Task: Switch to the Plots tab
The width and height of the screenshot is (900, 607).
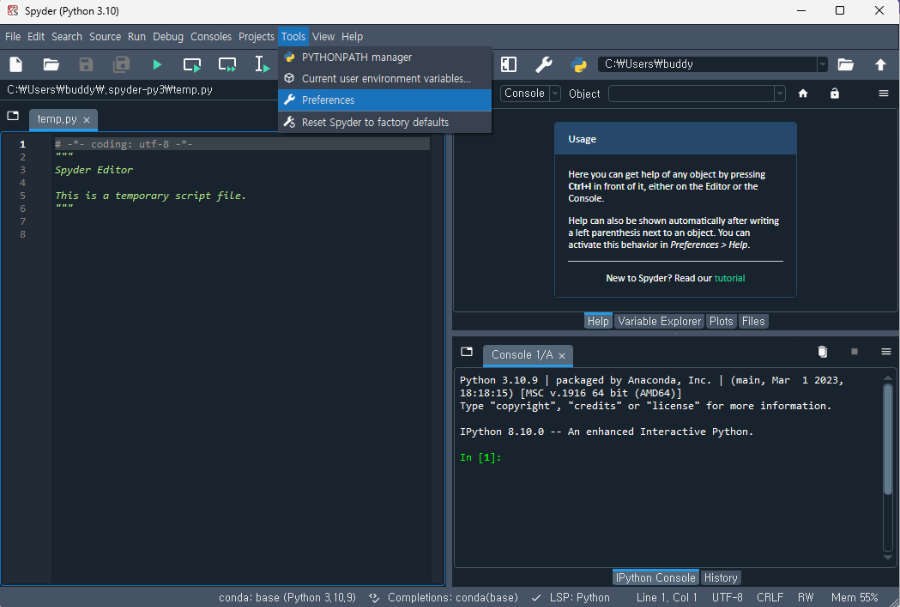Action: tap(721, 321)
